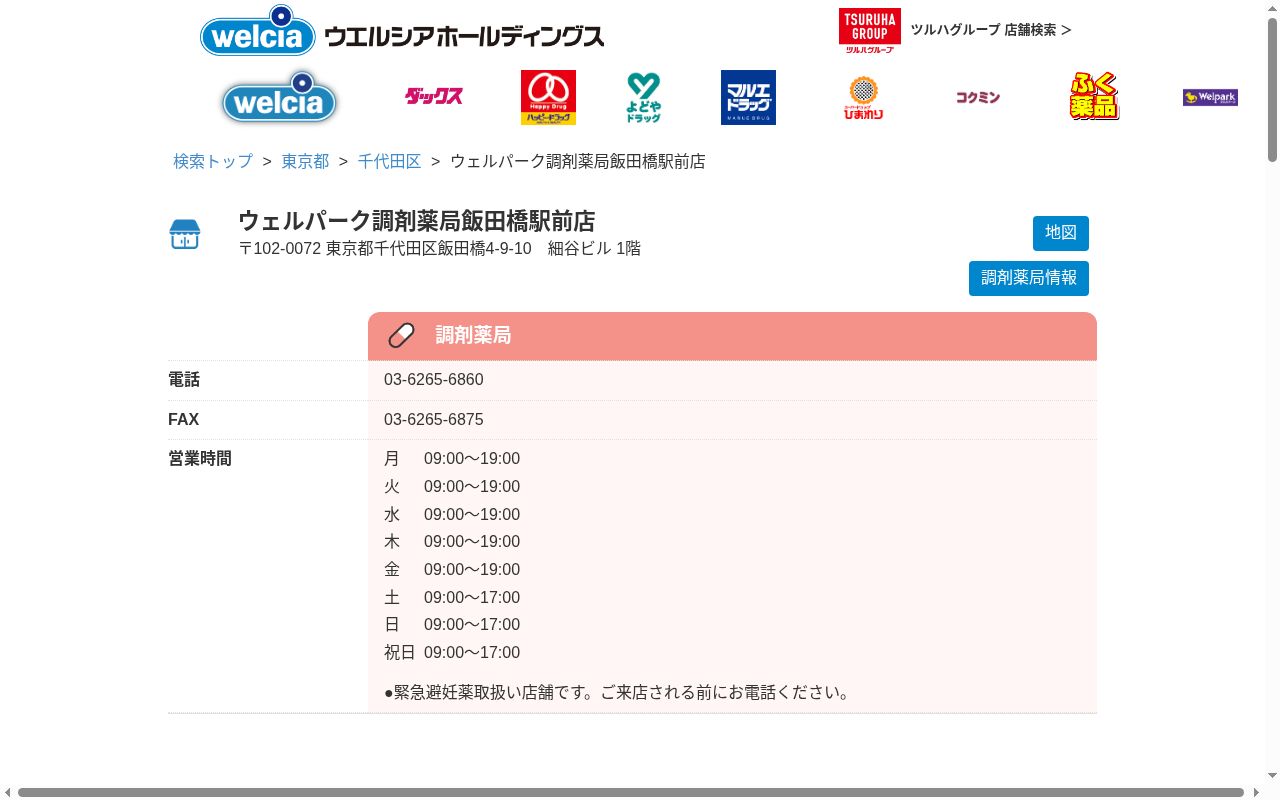Click the 電話 row label
Screen dimensions: 1280x800
pos(184,380)
